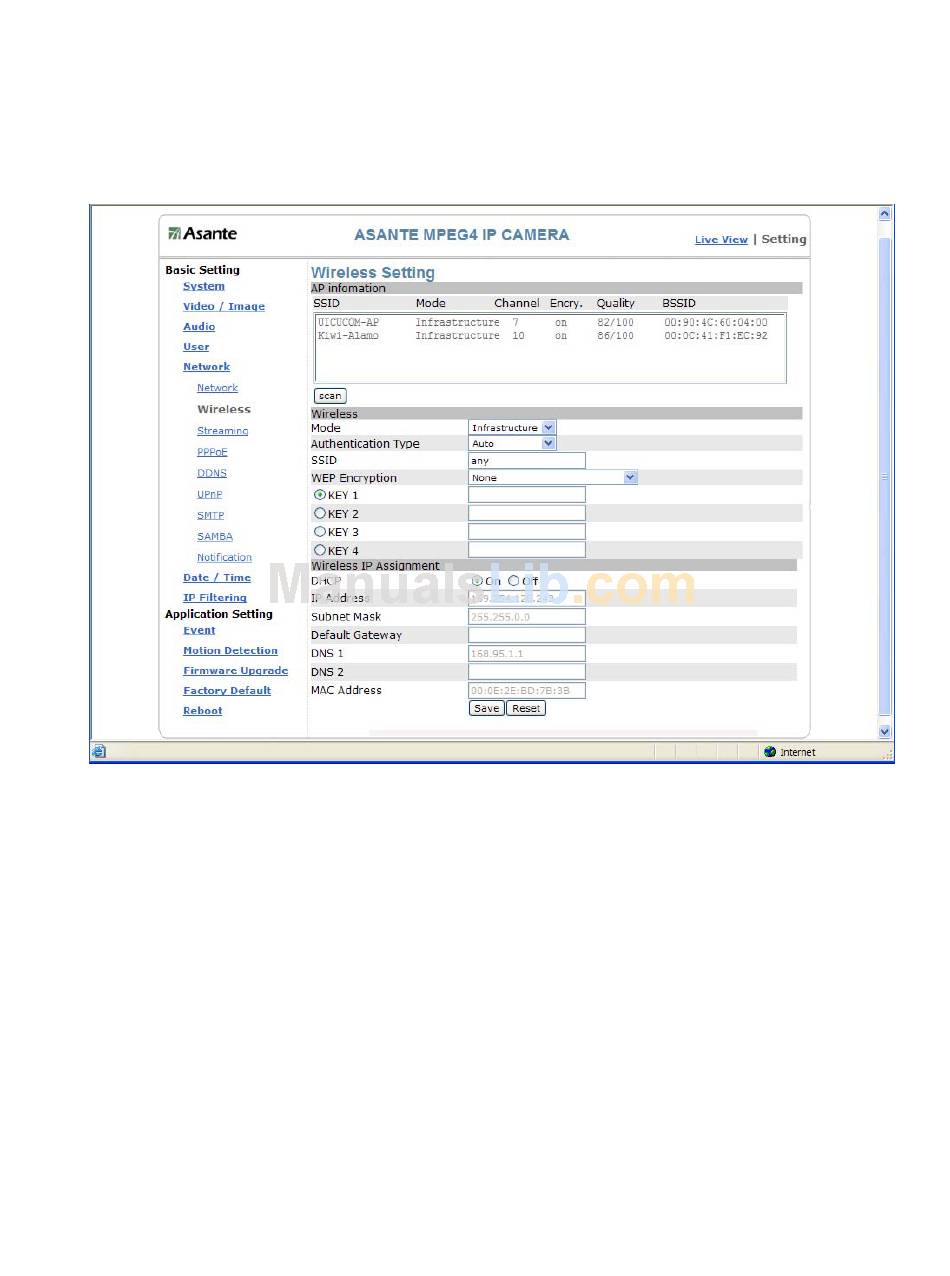The height and width of the screenshot is (1276, 950).
Task: Click BSSID 00:90:4C:60:04:00 text
Action: point(716,323)
